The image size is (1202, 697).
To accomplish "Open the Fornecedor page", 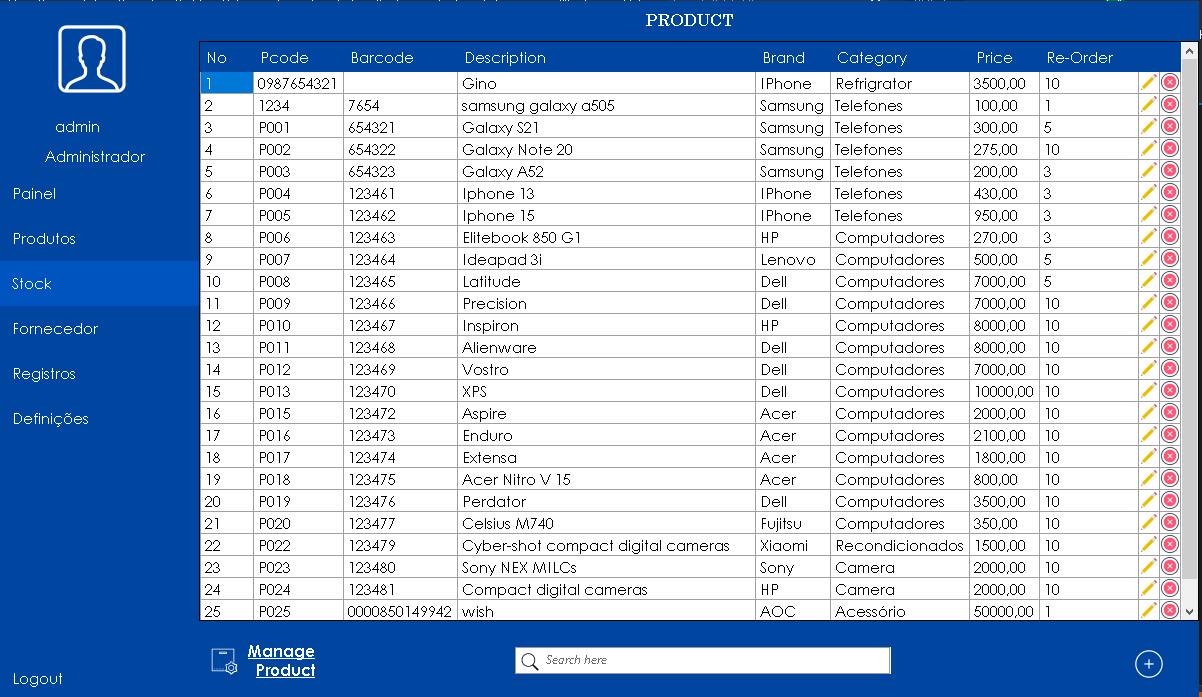I will (x=55, y=329).
